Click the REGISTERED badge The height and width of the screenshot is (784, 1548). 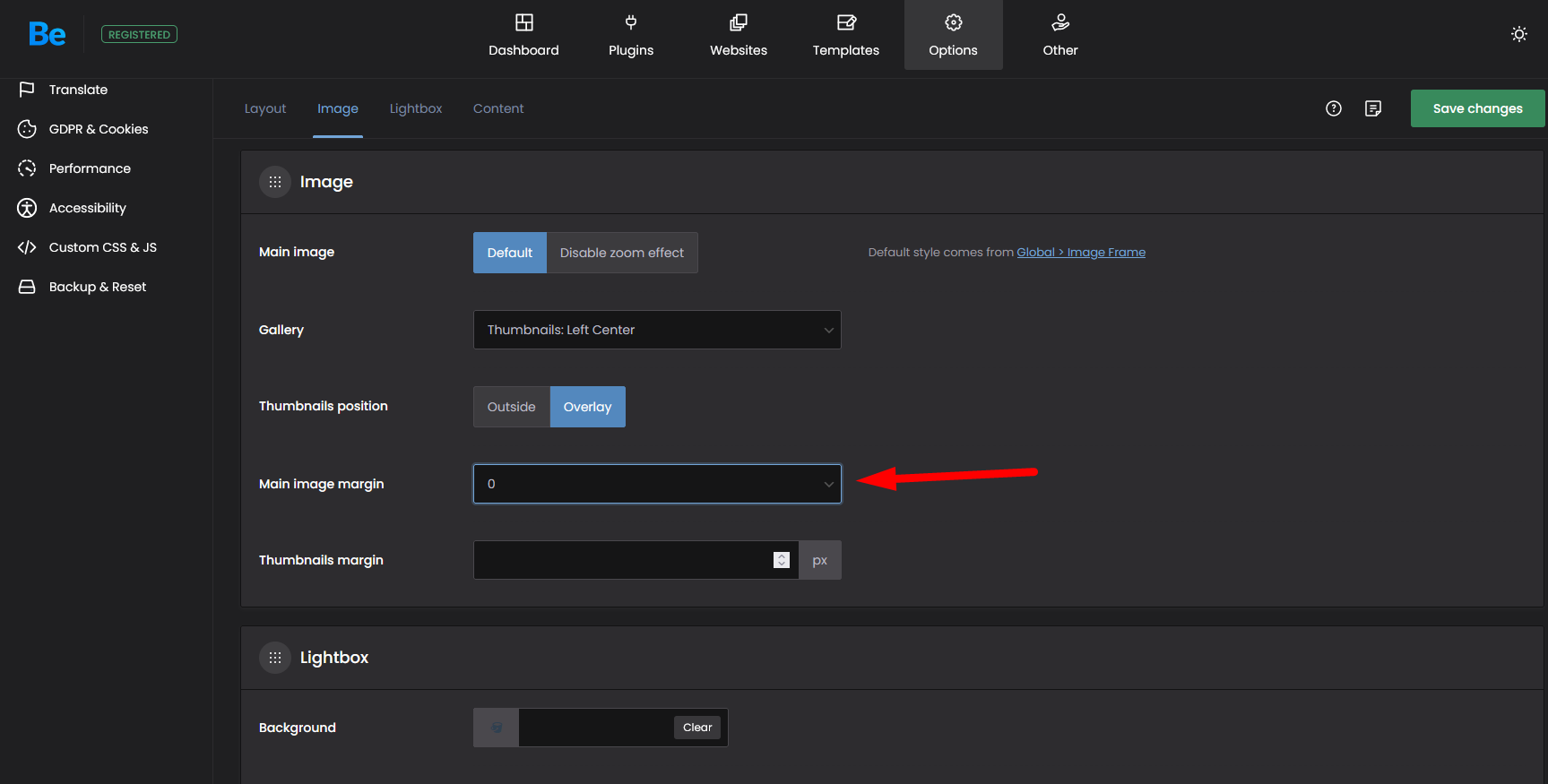click(139, 34)
